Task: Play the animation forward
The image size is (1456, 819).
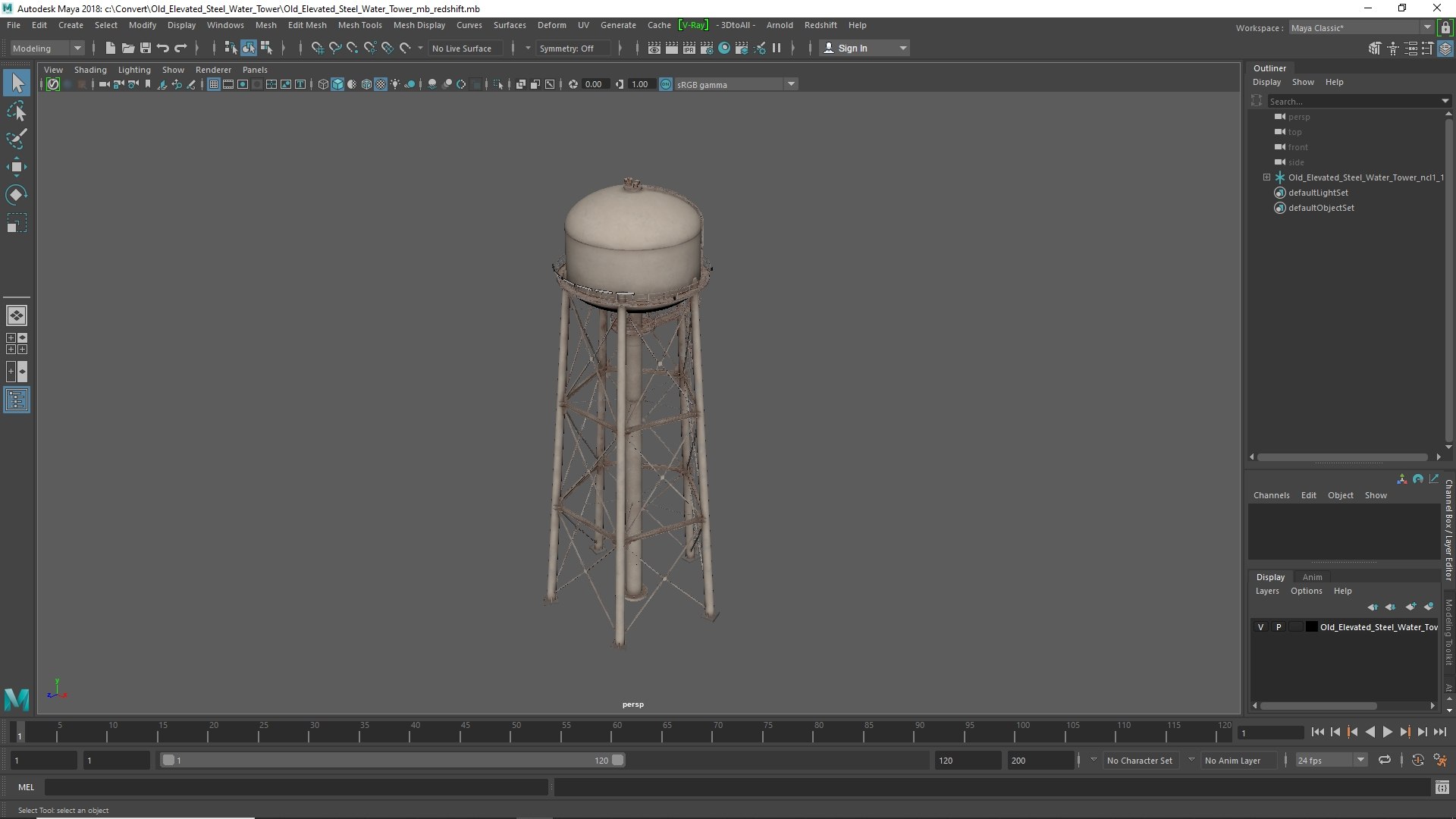Action: [x=1387, y=732]
